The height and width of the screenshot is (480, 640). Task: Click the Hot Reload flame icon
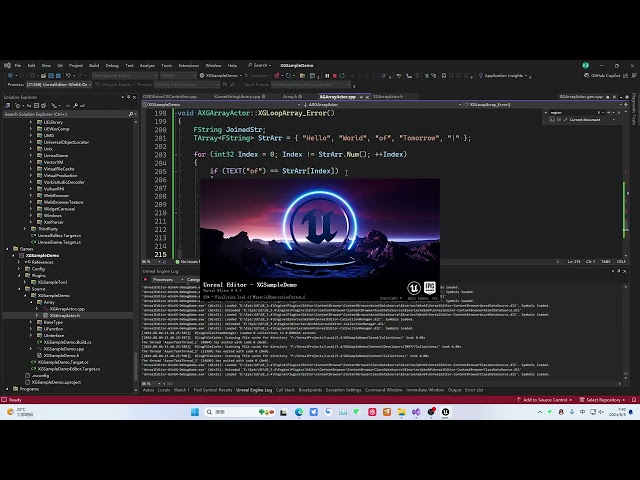pos(277,76)
